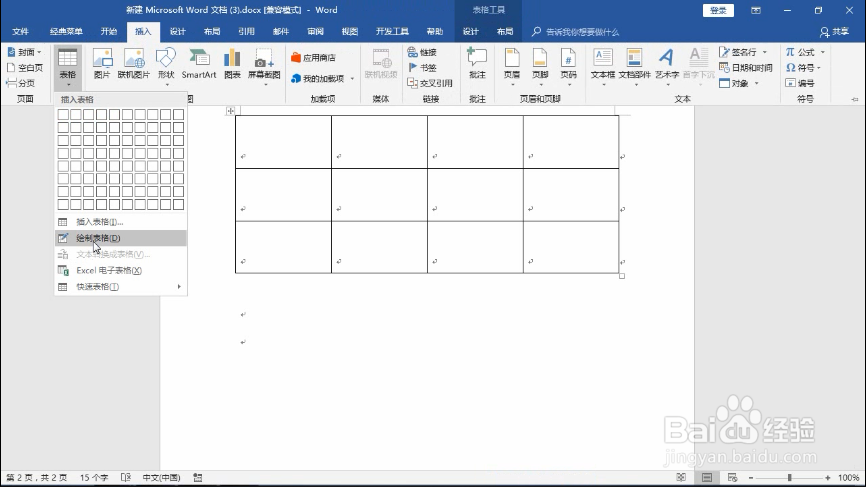Adjust the zoom slider handle

tap(789, 478)
